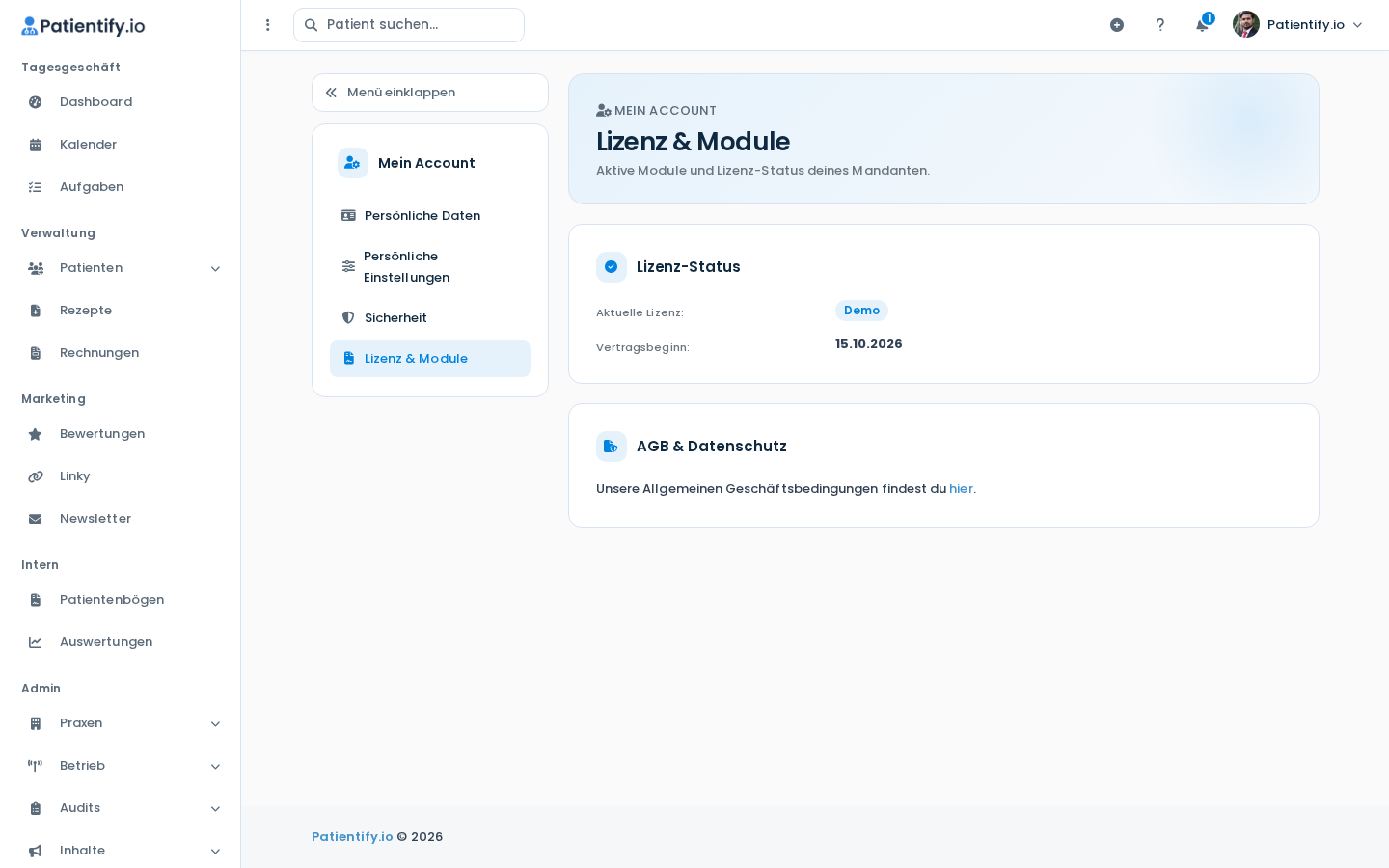Expand the Betrieb submenu chevron
The image size is (1389, 868).
coord(215,767)
